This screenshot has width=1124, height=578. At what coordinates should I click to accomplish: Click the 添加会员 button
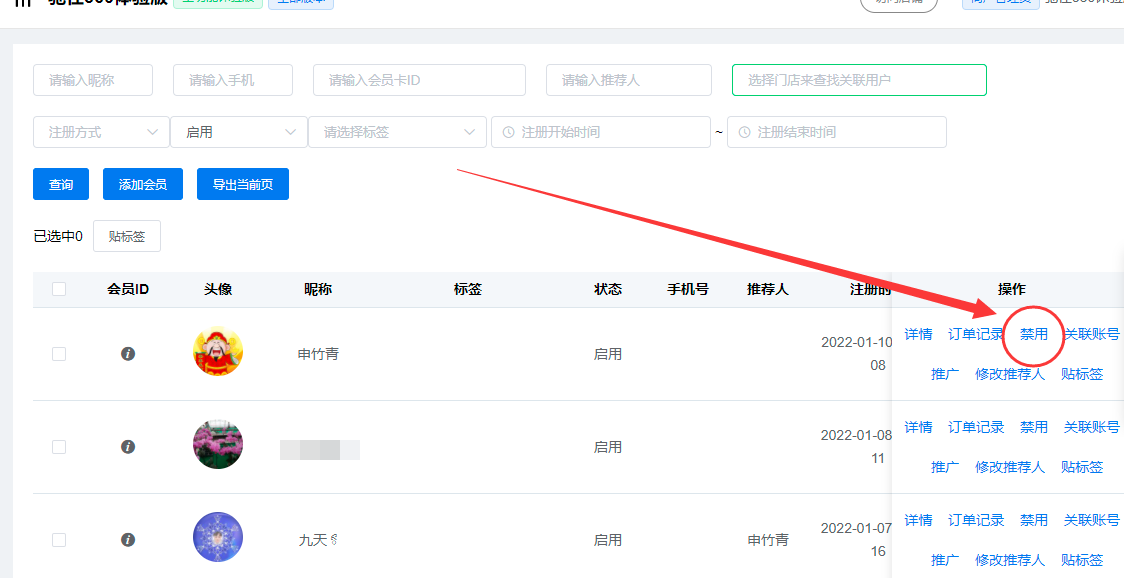click(143, 184)
